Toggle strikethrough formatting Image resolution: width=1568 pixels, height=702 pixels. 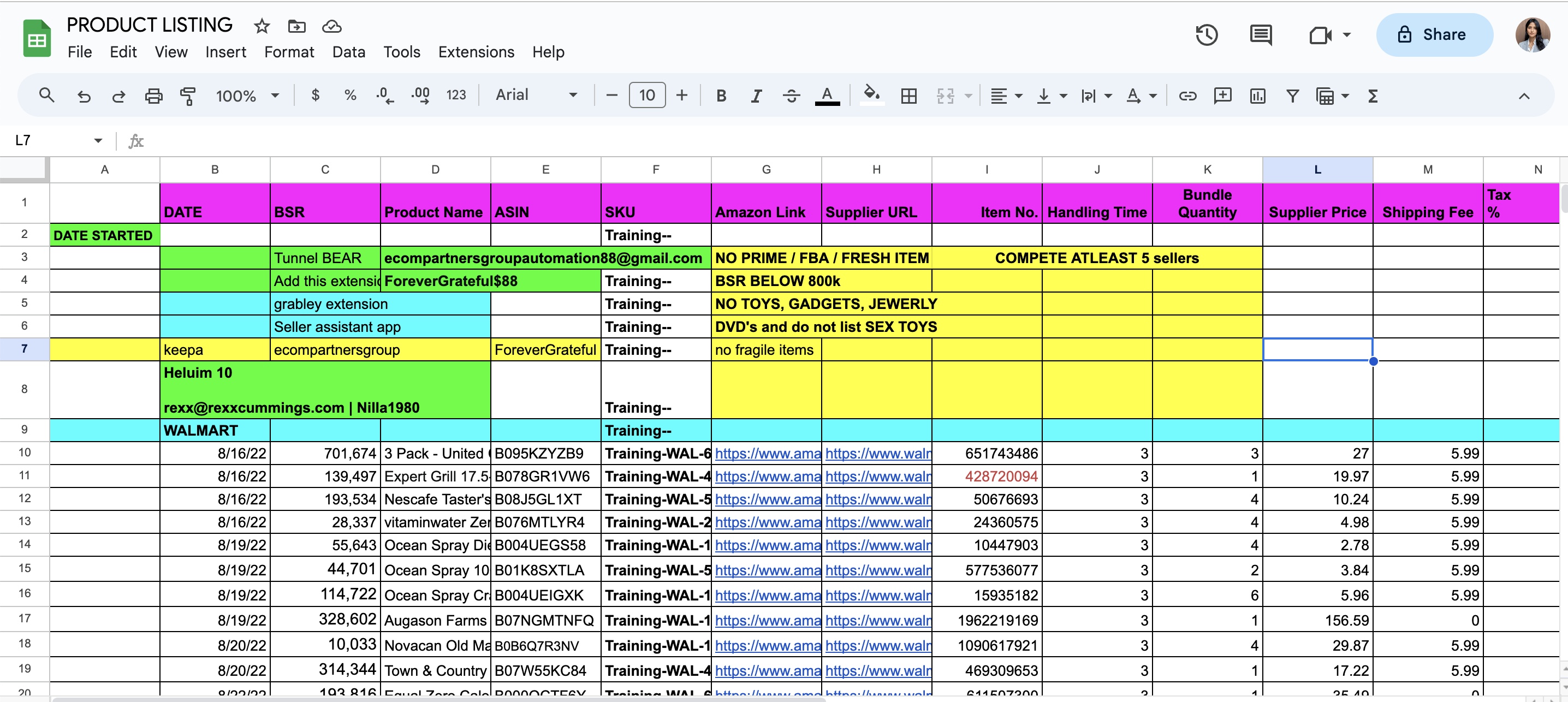pos(791,96)
